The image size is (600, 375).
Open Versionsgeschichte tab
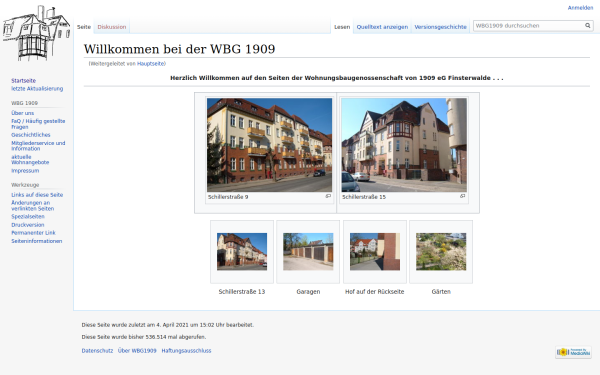[x=440, y=27]
